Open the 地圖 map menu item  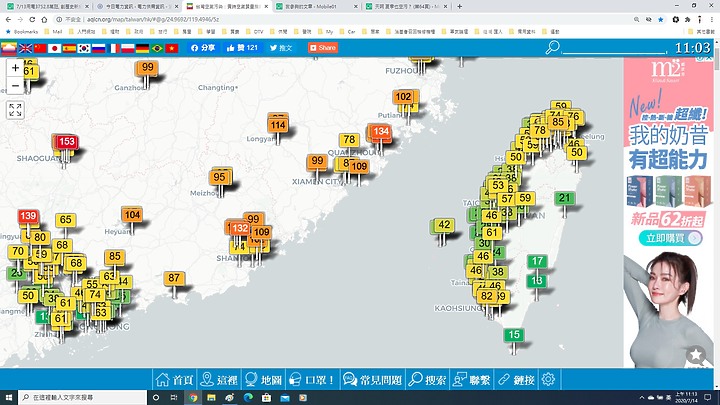tap(263, 380)
